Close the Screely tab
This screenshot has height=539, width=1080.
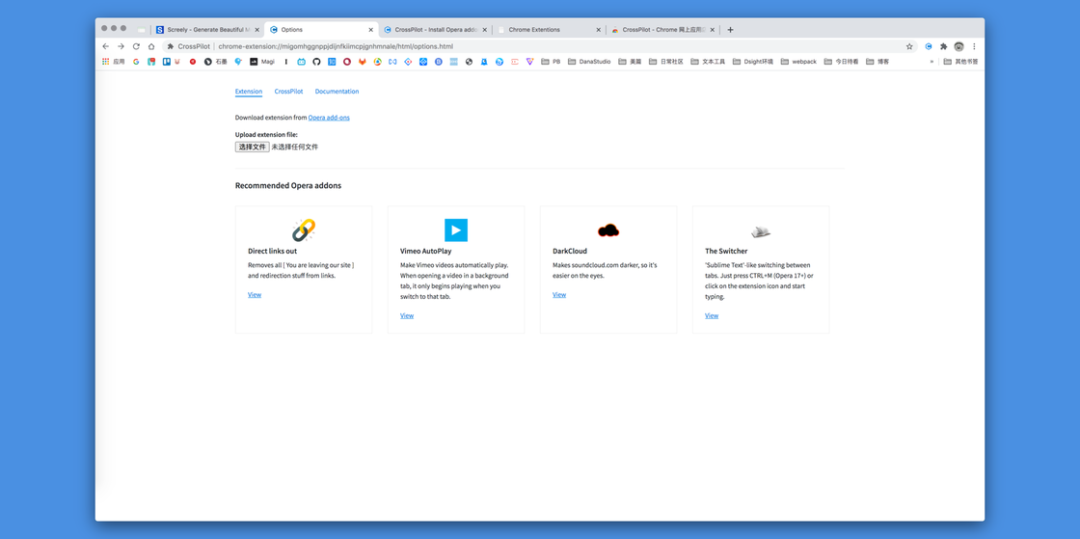257,30
